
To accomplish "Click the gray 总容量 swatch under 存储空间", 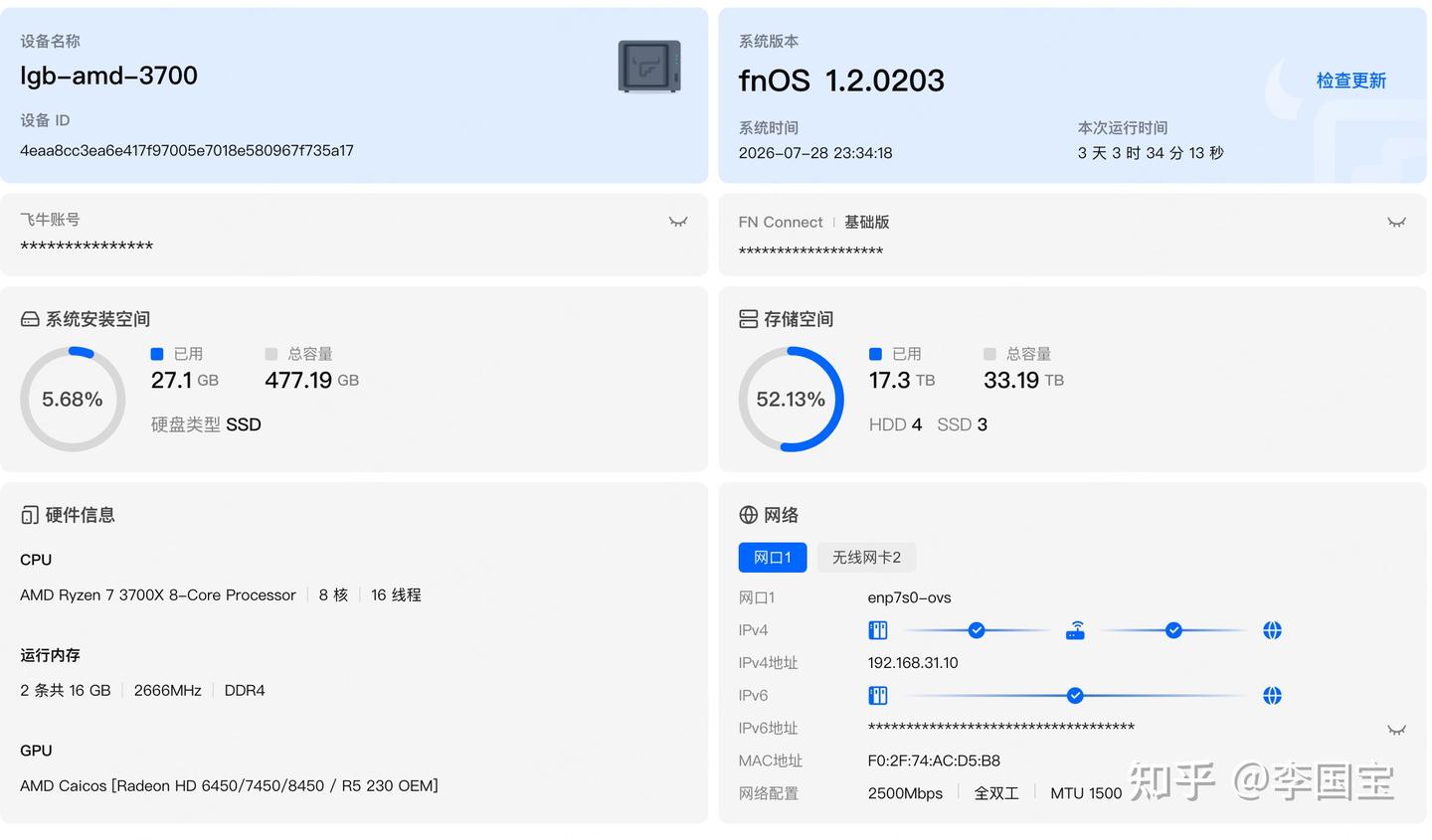I will tap(989, 354).
